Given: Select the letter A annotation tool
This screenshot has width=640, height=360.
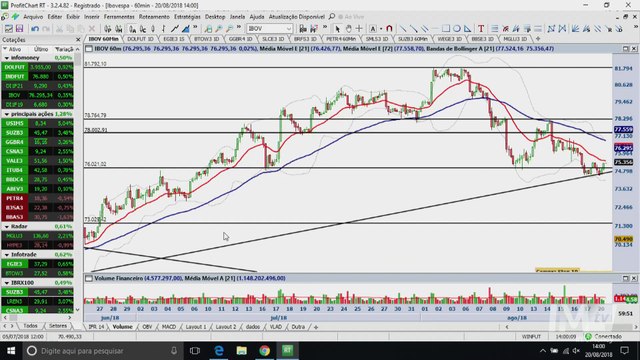Looking at the screenshot, I should point(373,29).
